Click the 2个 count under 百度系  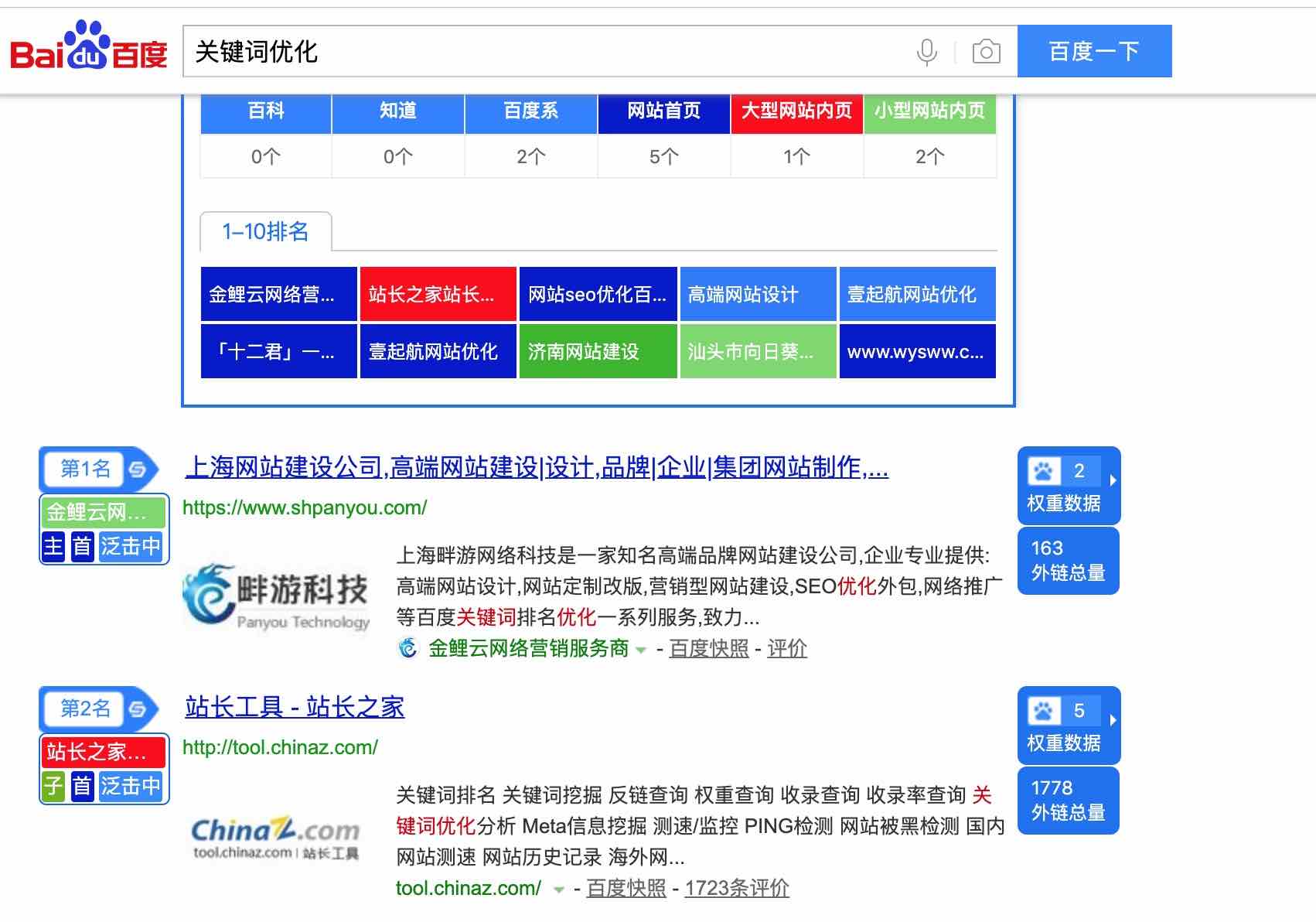531,157
